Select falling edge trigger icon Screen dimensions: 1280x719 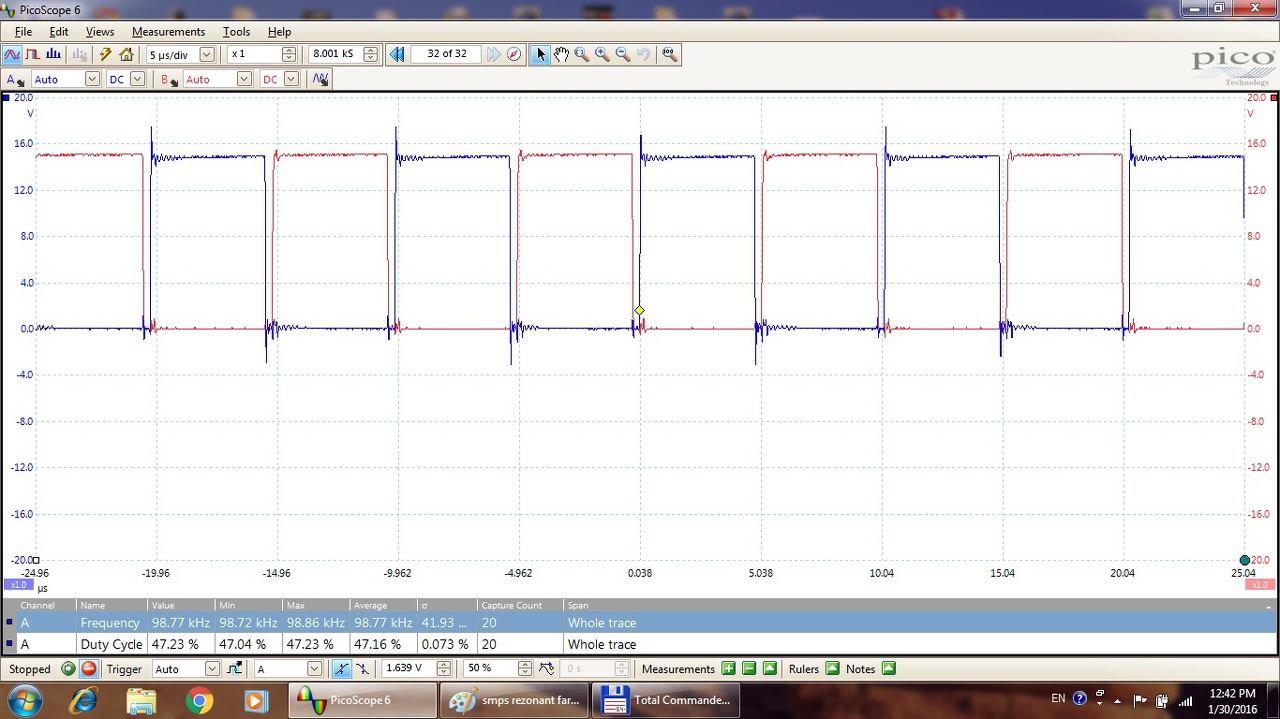coord(362,669)
